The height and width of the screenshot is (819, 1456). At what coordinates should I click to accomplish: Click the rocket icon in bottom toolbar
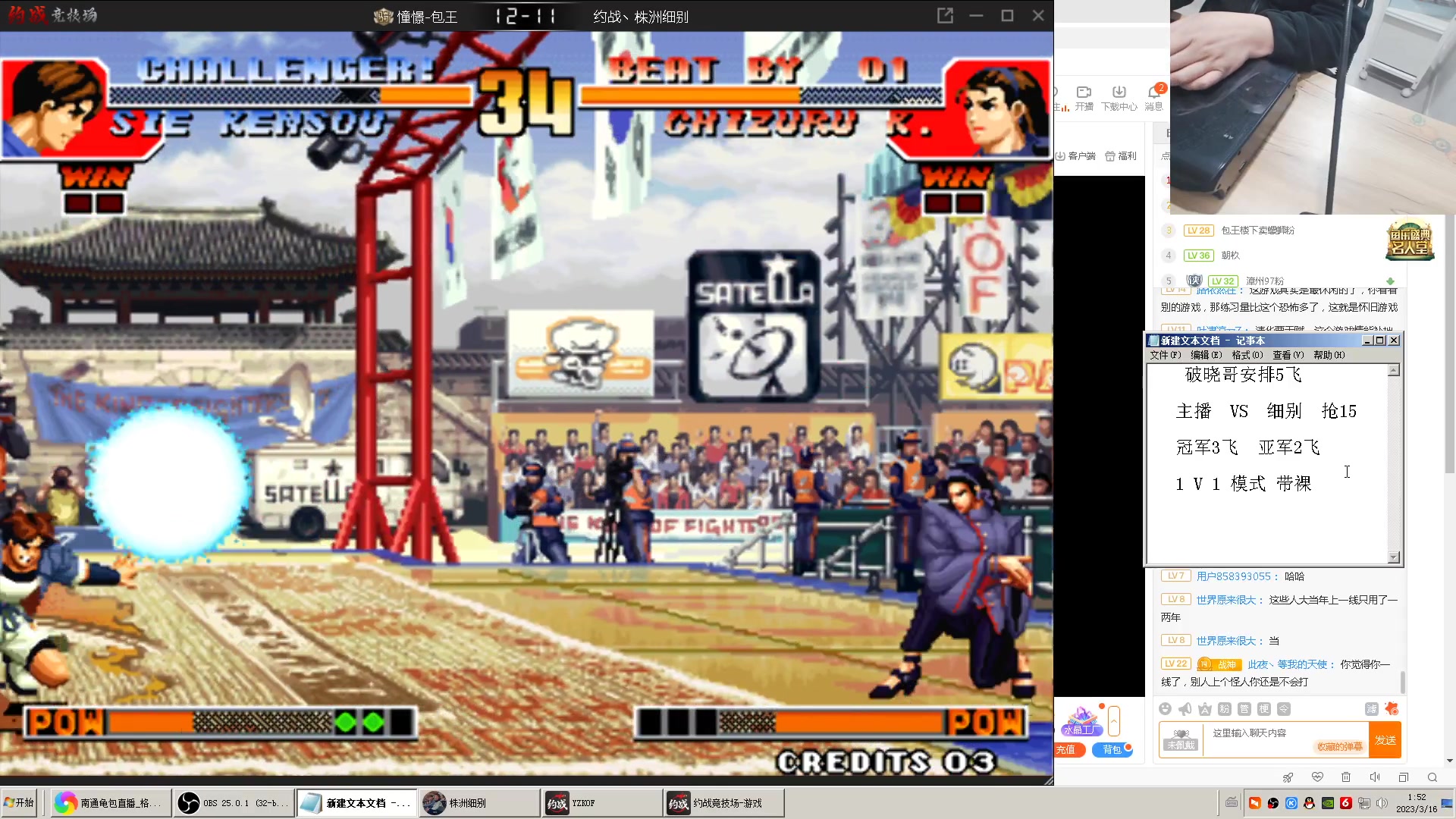coord(1288,777)
